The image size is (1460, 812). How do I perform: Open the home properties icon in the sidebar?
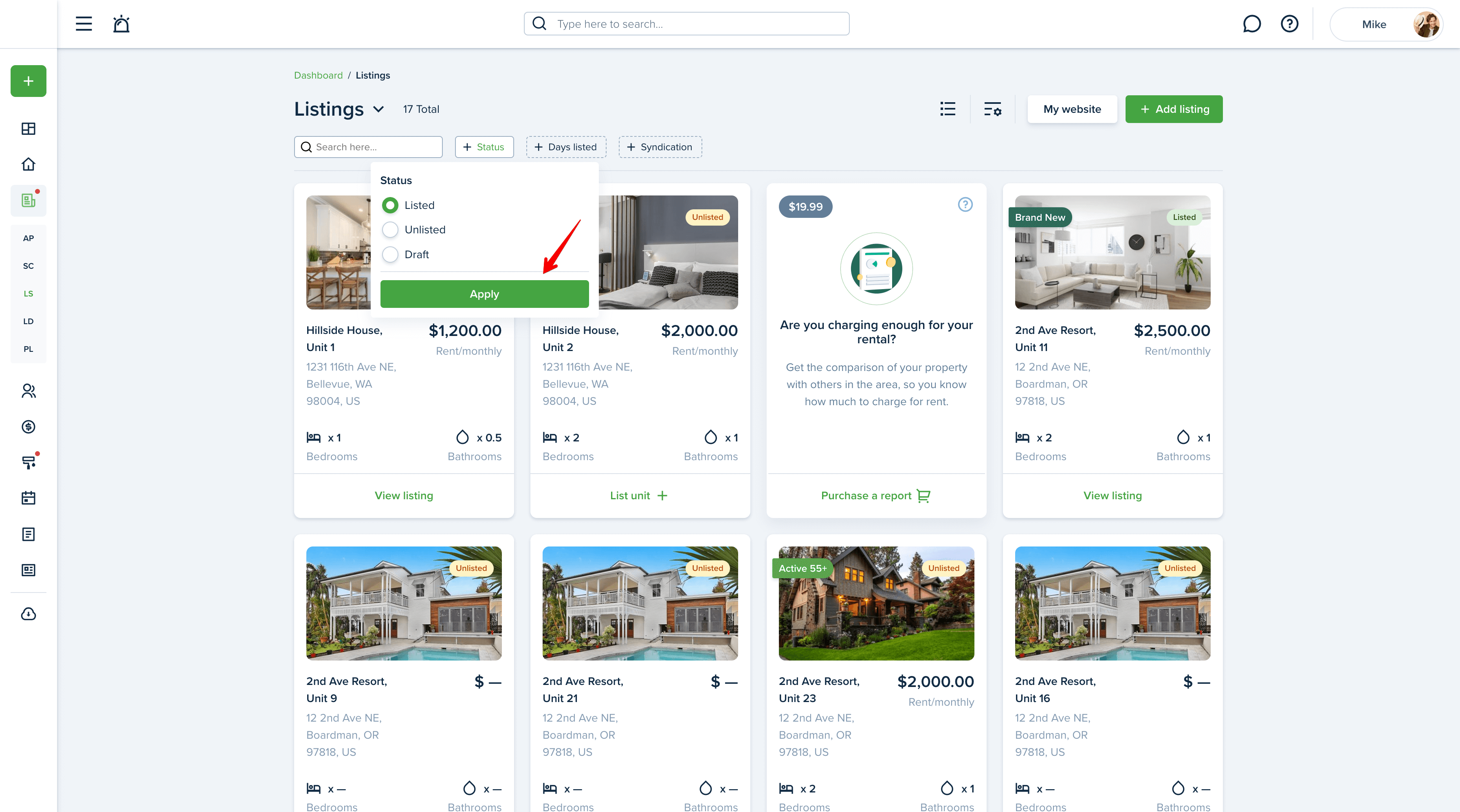(x=29, y=165)
